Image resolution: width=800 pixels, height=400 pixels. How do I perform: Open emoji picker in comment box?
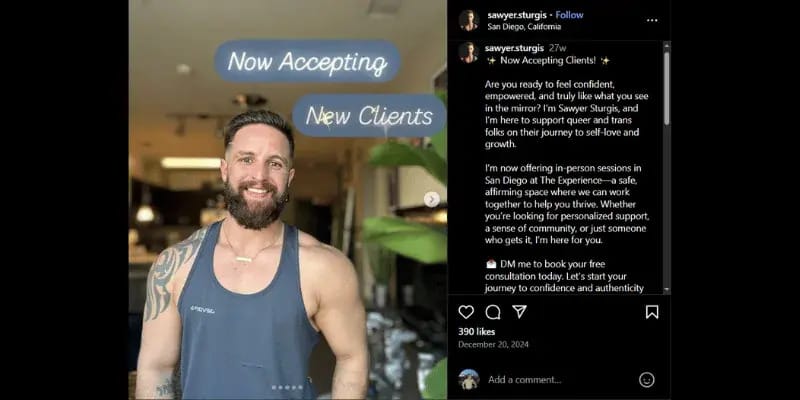coord(646,380)
